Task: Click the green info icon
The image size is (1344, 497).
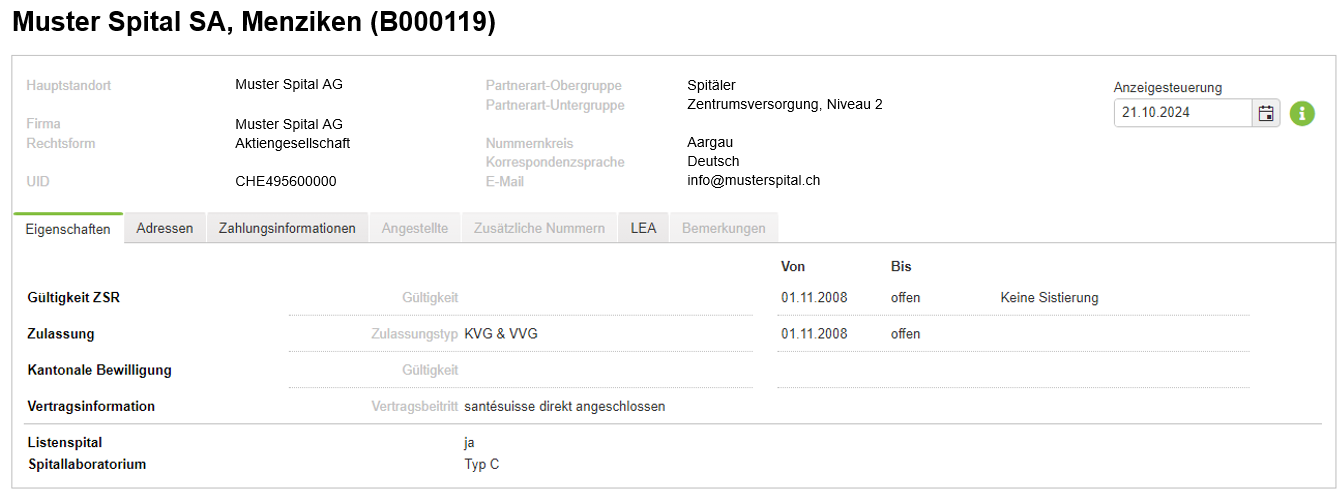Action: click(x=1302, y=113)
